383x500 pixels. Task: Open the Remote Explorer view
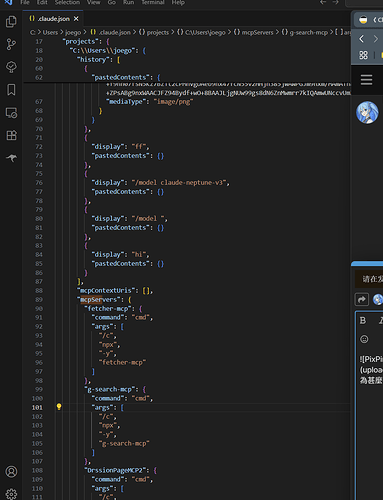(x=11, y=113)
